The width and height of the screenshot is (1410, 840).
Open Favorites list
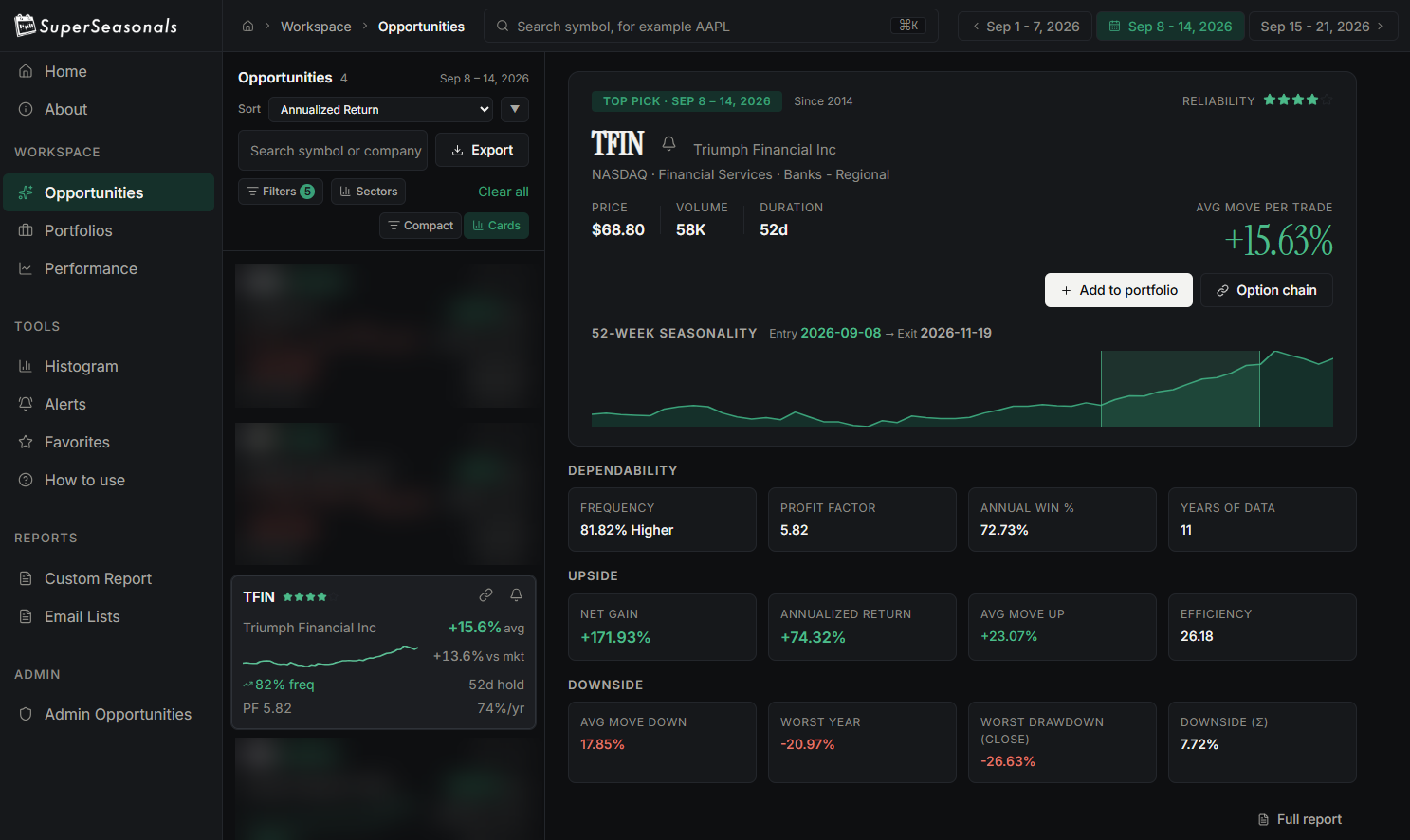tap(107, 442)
